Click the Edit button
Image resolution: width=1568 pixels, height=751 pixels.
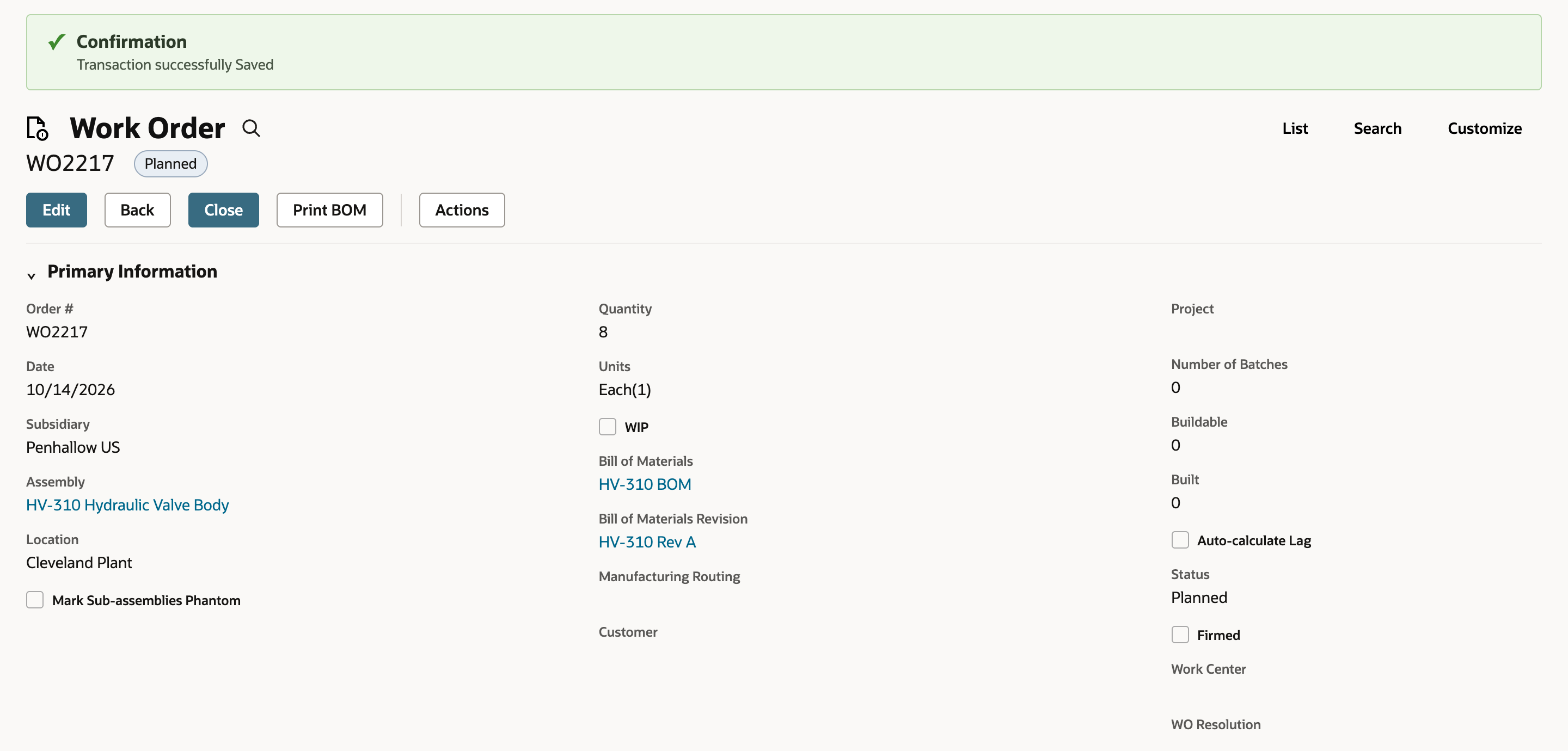click(x=56, y=210)
